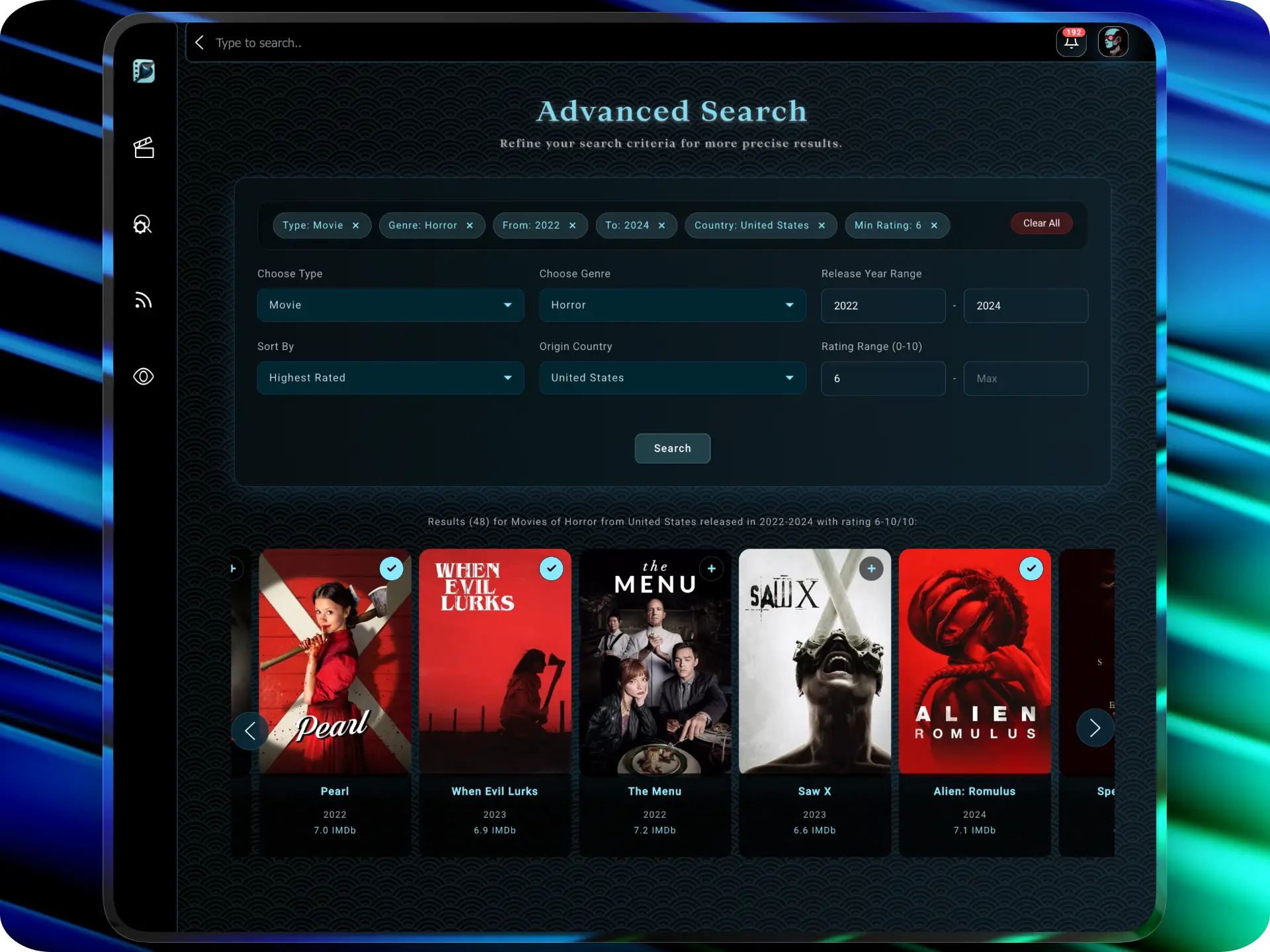Open the Sort By dropdown showing Highest Rated

tap(390, 377)
